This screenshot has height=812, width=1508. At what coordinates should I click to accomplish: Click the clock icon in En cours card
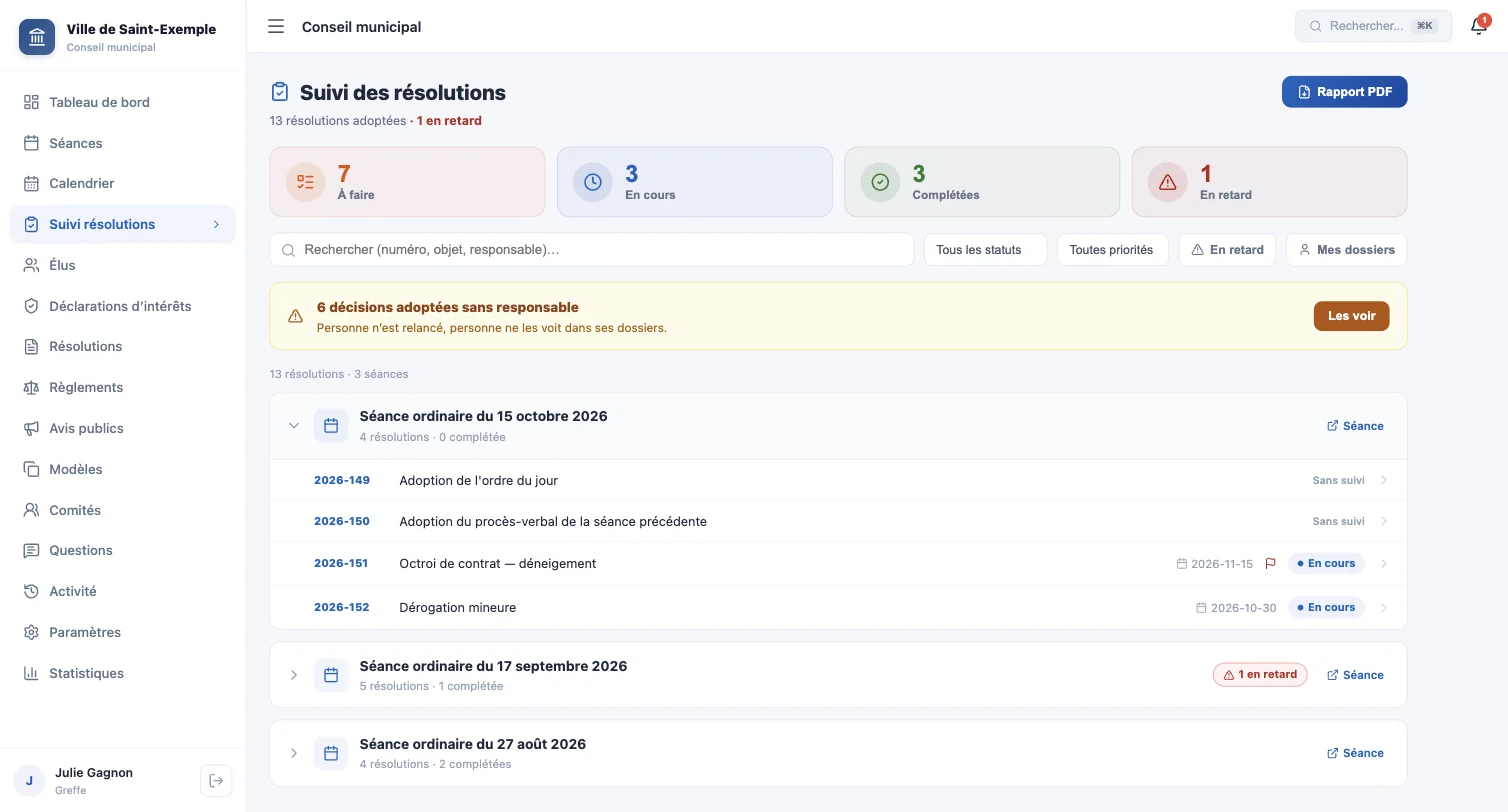point(593,182)
